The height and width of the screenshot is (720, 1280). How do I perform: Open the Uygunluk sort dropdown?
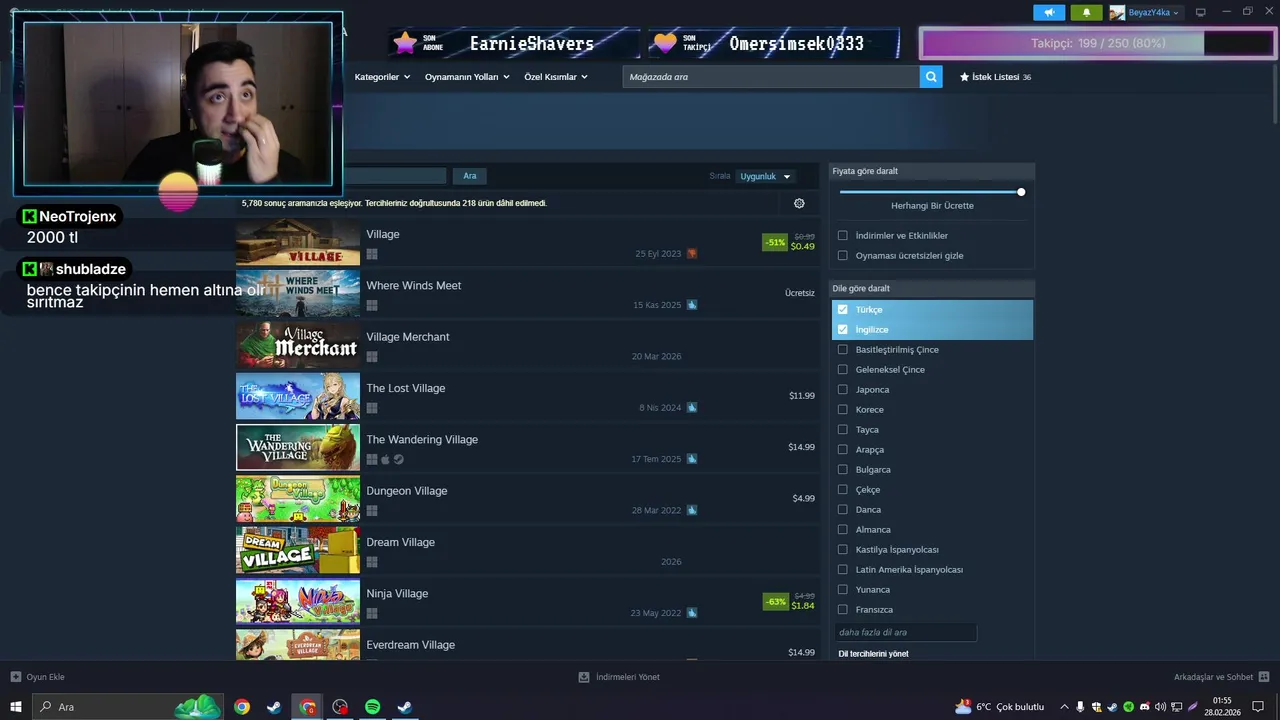(x=765, y=176)
